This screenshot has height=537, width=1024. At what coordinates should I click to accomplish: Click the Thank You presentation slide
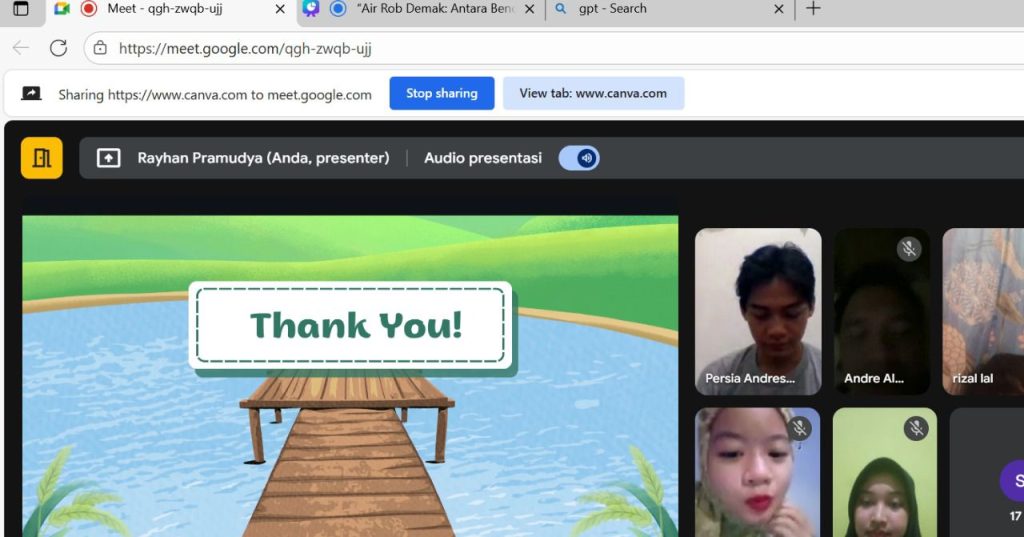pyautogui.click(x=350, y=376)
